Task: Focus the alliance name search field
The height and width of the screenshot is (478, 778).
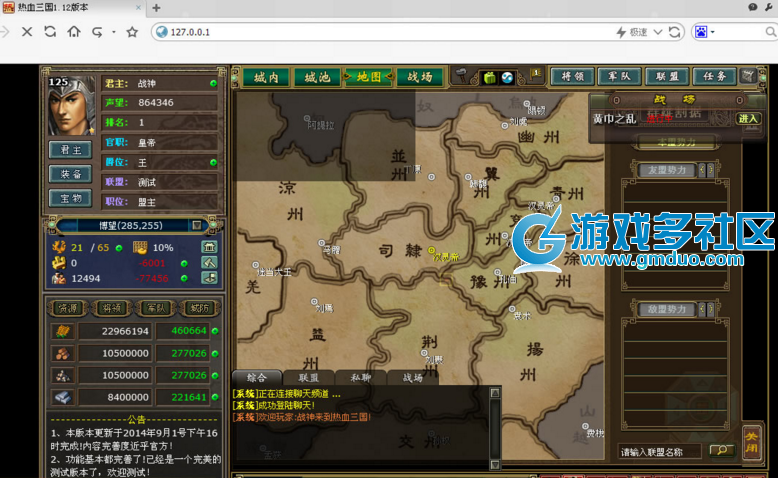Action: [659, 452]
